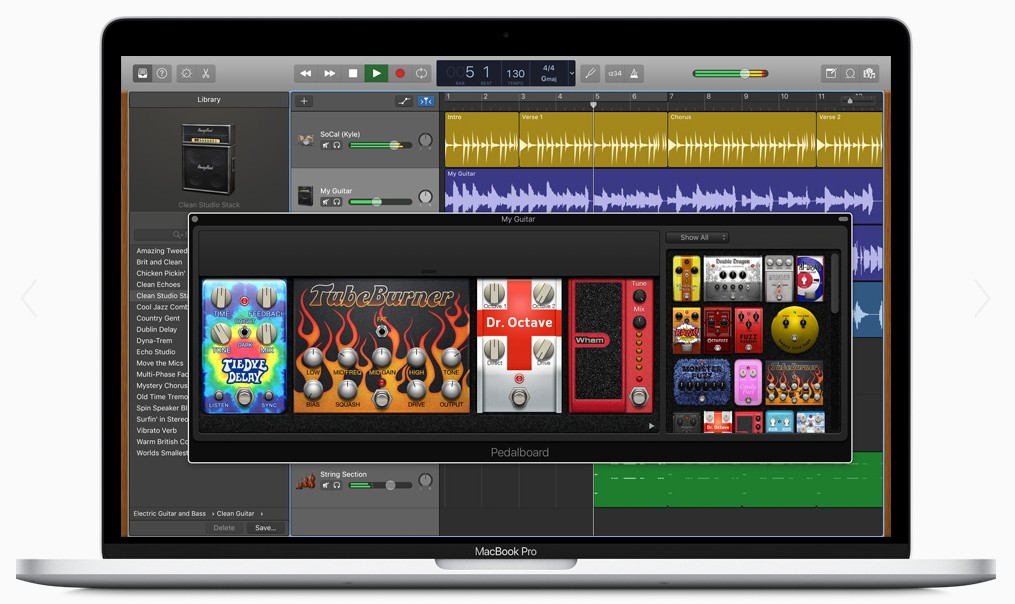
Task: Click the Save... button in Library
Action: [x=265, y=528]
